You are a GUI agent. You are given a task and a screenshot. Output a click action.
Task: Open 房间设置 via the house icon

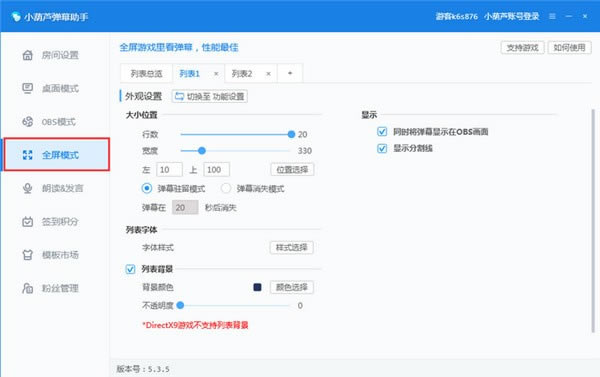27,55
